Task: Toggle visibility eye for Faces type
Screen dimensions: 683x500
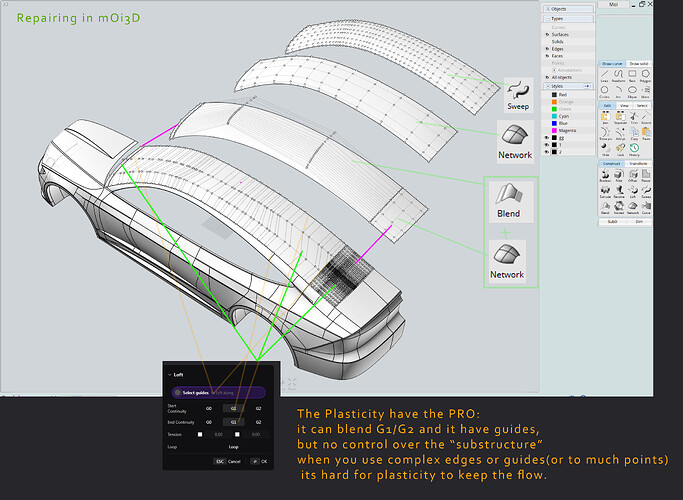Action: tap(547, 56)
